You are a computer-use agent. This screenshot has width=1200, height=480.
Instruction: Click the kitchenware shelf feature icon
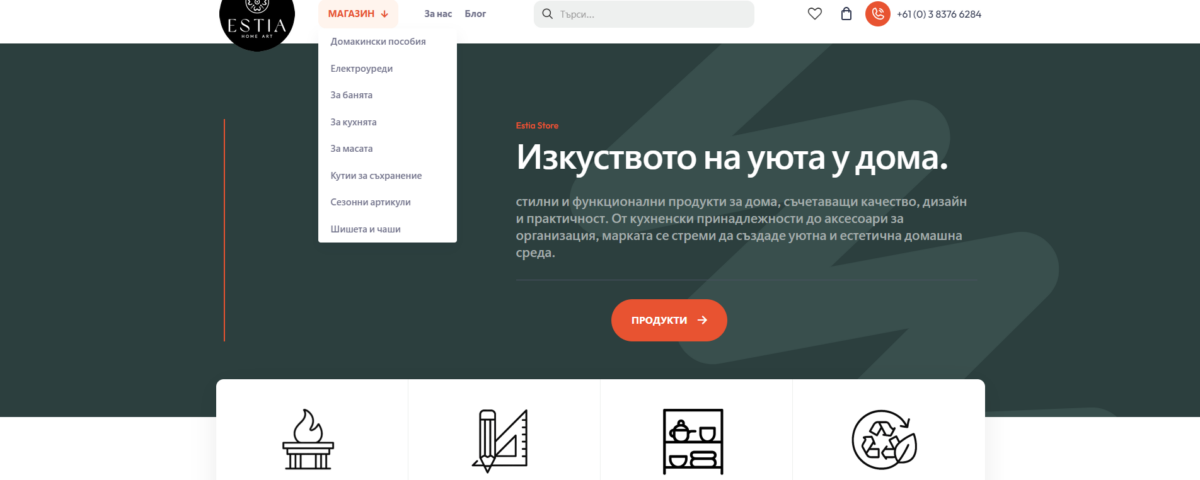[x=692, y=439]
